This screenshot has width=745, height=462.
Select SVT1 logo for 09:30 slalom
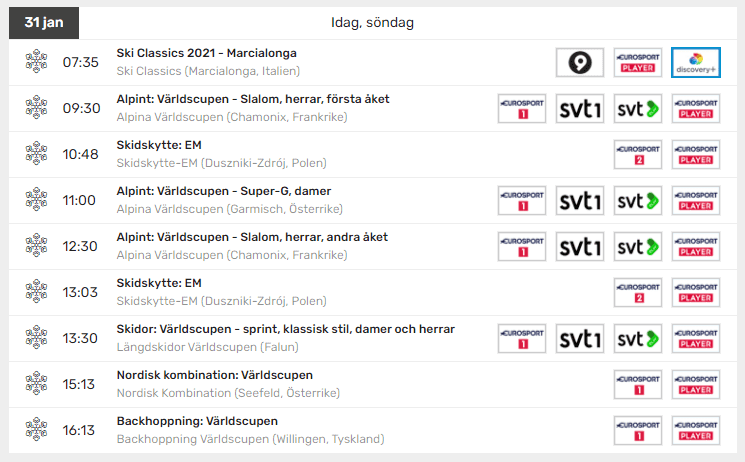pyautogui.click(x=580, y=108)
